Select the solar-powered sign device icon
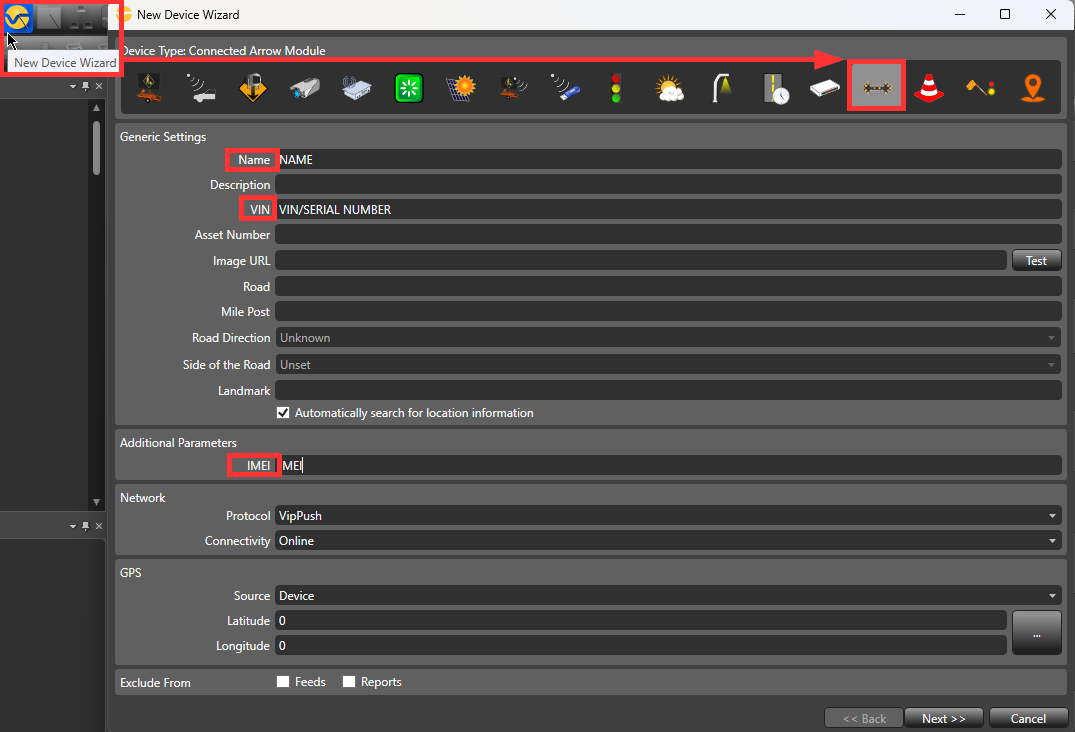Screen dimensions: 1075x732 click(x=460, y=87)
